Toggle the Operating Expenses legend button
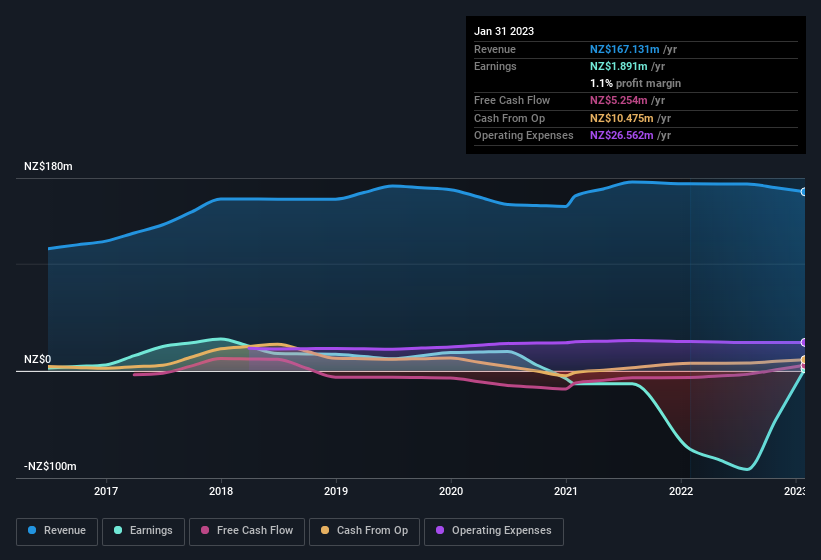The image size is (821, 560). click(x=494, y=532)
